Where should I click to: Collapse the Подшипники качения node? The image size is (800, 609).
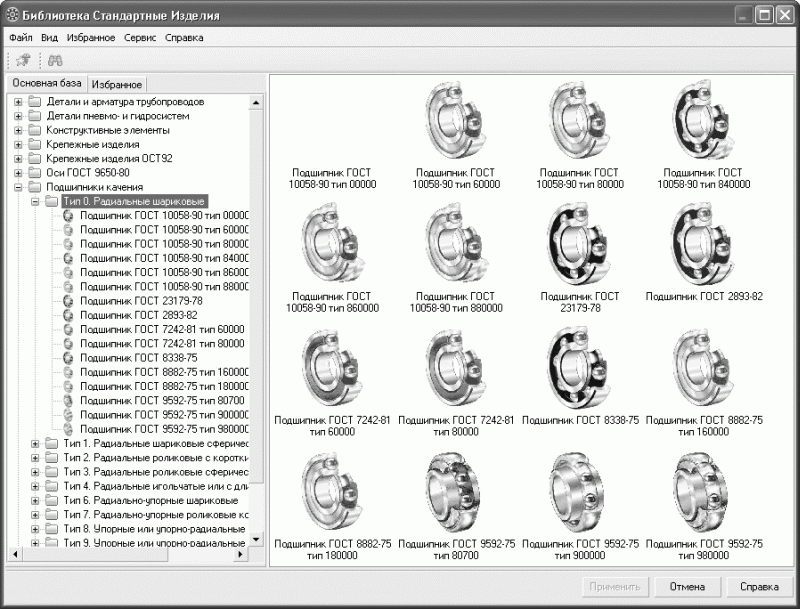pos(18,187)
